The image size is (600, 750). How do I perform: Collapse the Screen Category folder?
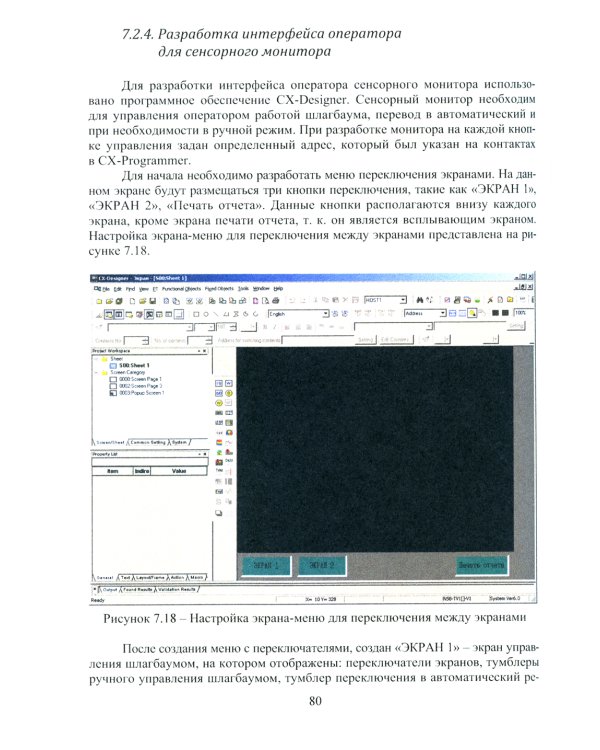(96, 372)
